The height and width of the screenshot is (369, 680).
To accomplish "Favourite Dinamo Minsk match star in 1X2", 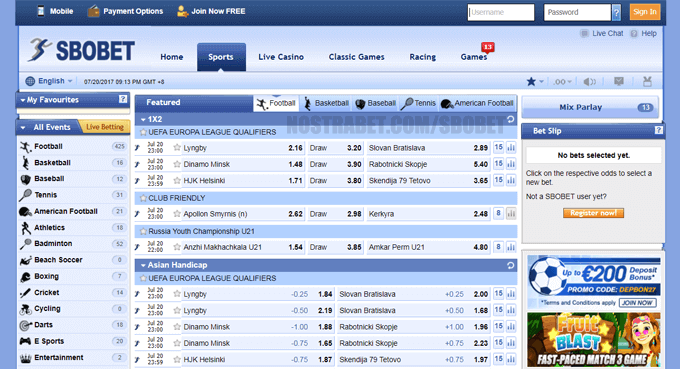I will 177,164.
